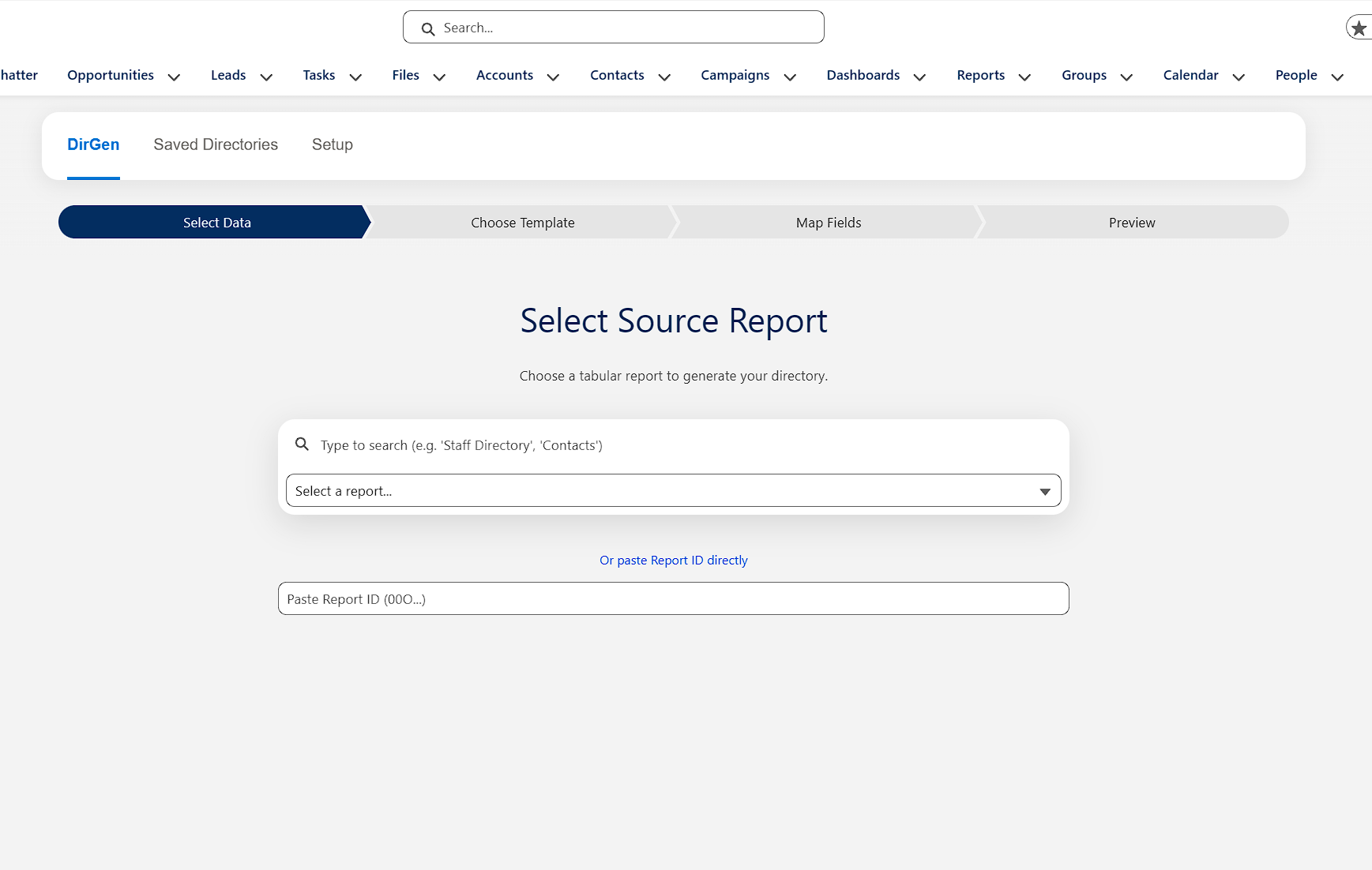Click the Paste Report ID input field

pos(673,598)
